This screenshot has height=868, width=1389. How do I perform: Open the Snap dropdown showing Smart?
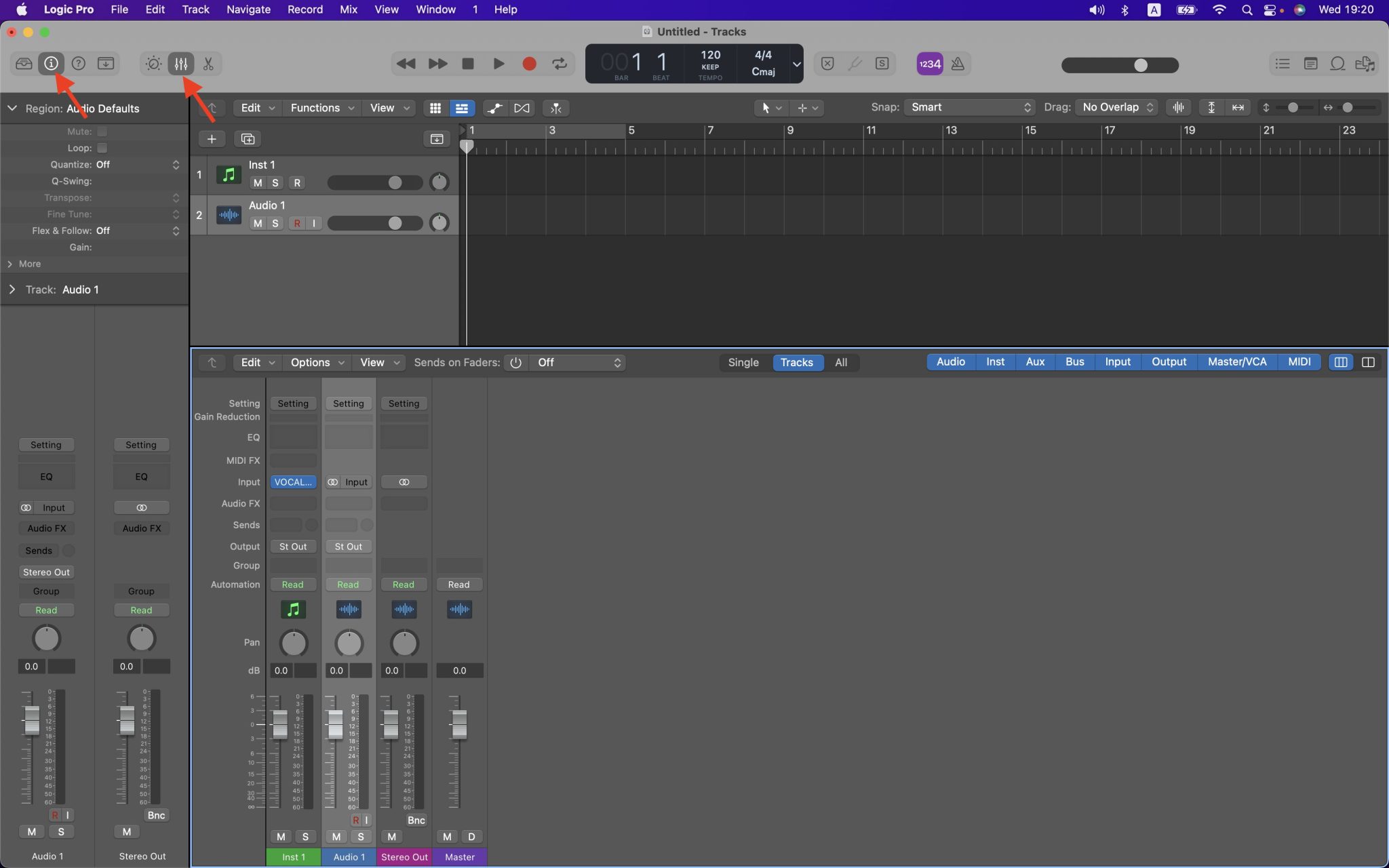tap(969, 107)
